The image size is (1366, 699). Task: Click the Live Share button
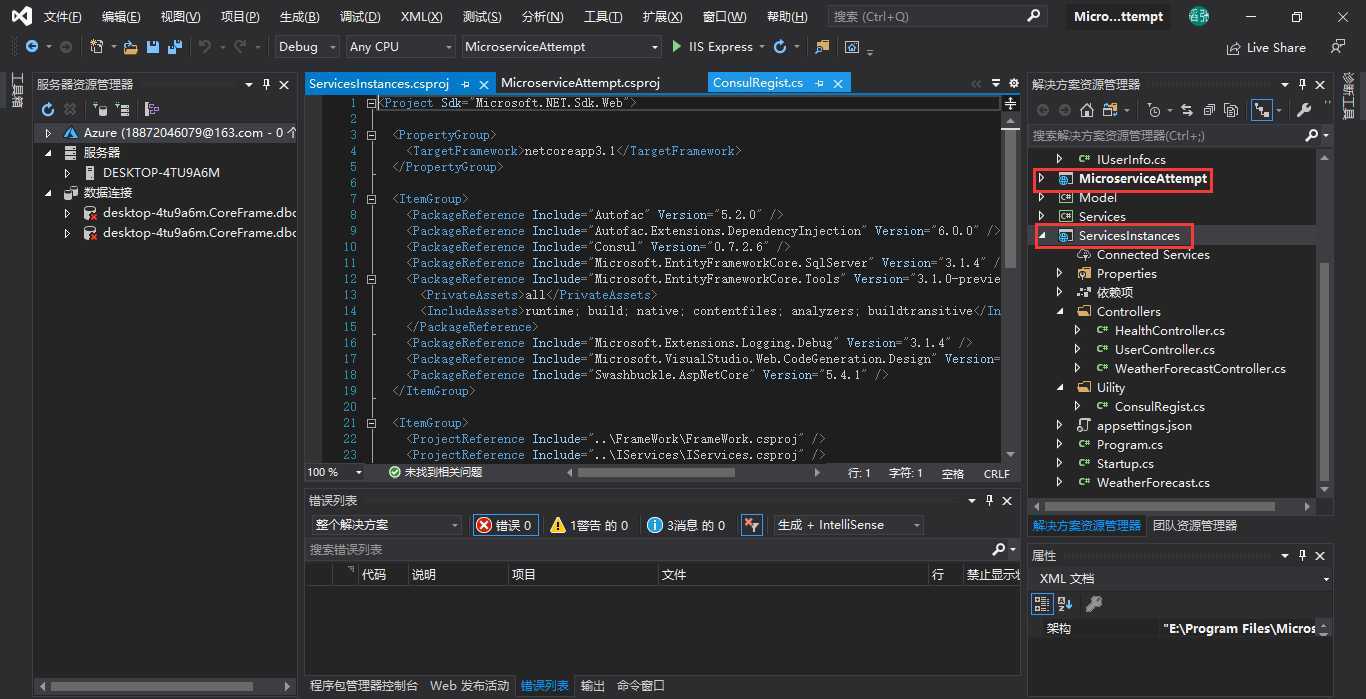click(x=1267, y=47)
